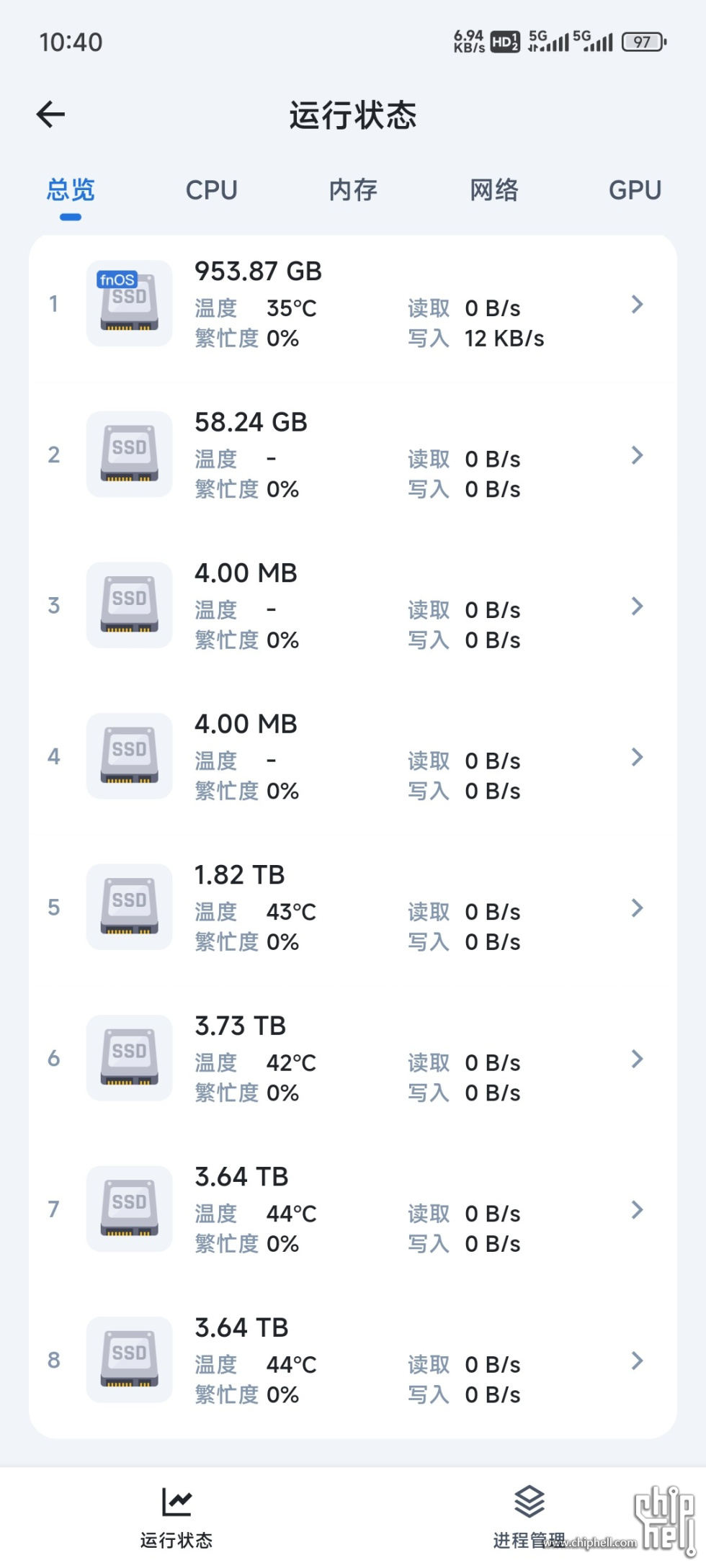Screen dimensions: 706x1568
Task: Tap the battery indicator in status bar
Action: pyautogui.click(x=644, y=42)
